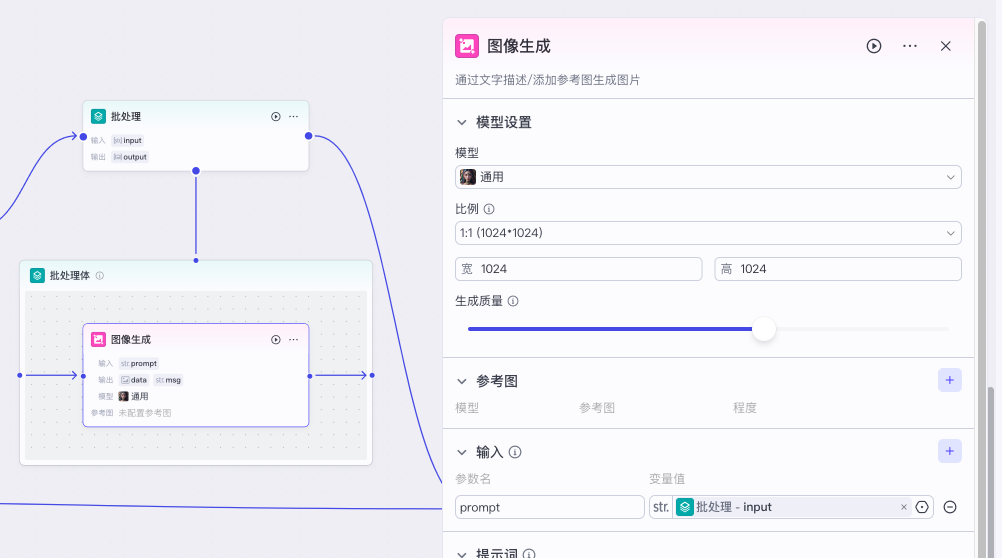Add a new reference image with plus
This screenshot has height=558, width=1002.
click(x=949, y=380)
